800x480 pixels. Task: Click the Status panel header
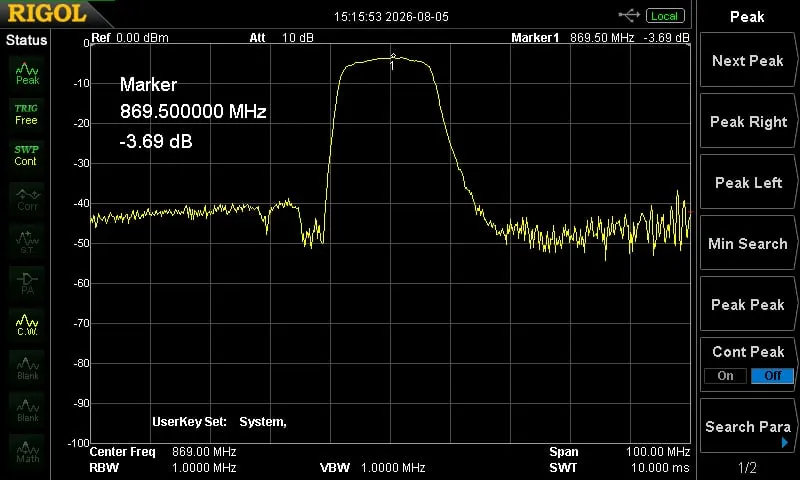point(26,40)
